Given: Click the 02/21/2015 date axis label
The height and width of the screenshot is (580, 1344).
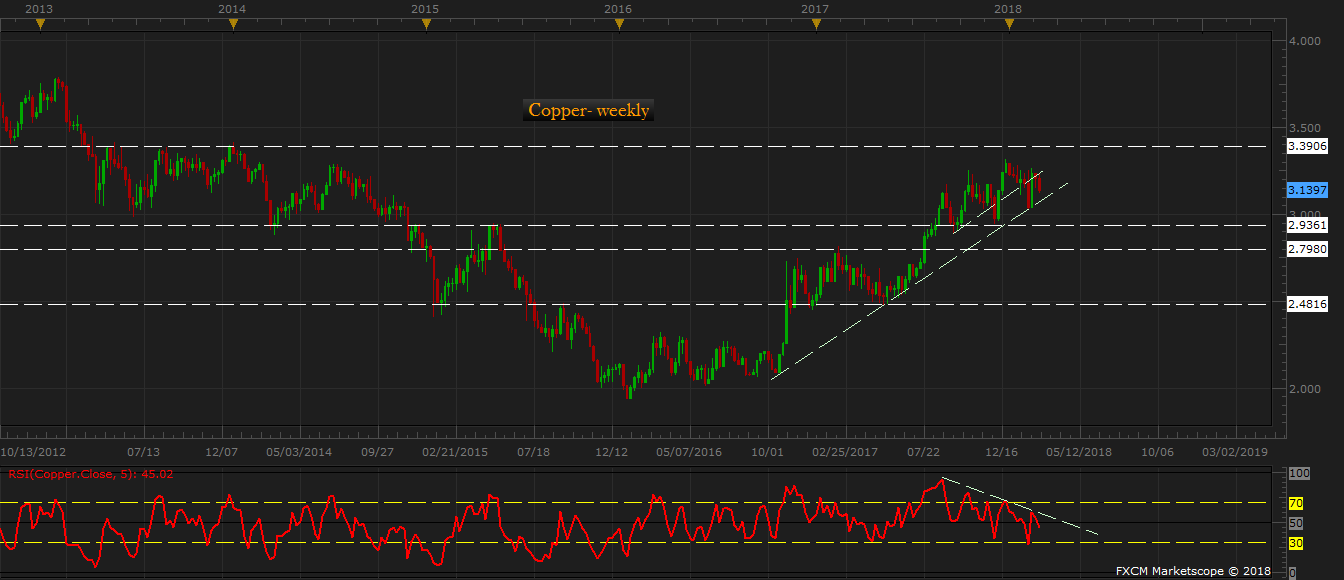Looking at the screenshot, I should click(455, 452).
